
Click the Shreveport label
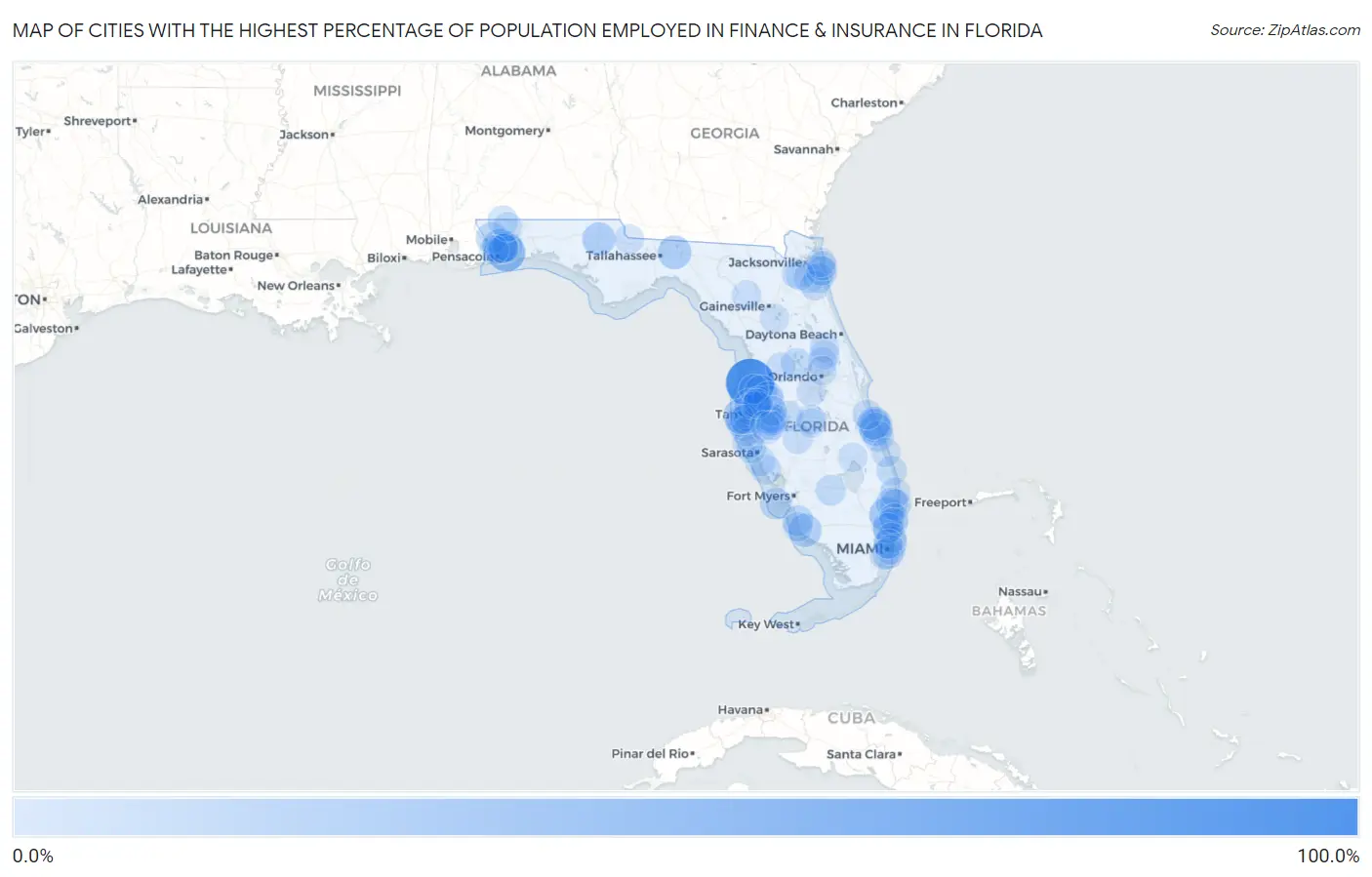pos(98,121)
